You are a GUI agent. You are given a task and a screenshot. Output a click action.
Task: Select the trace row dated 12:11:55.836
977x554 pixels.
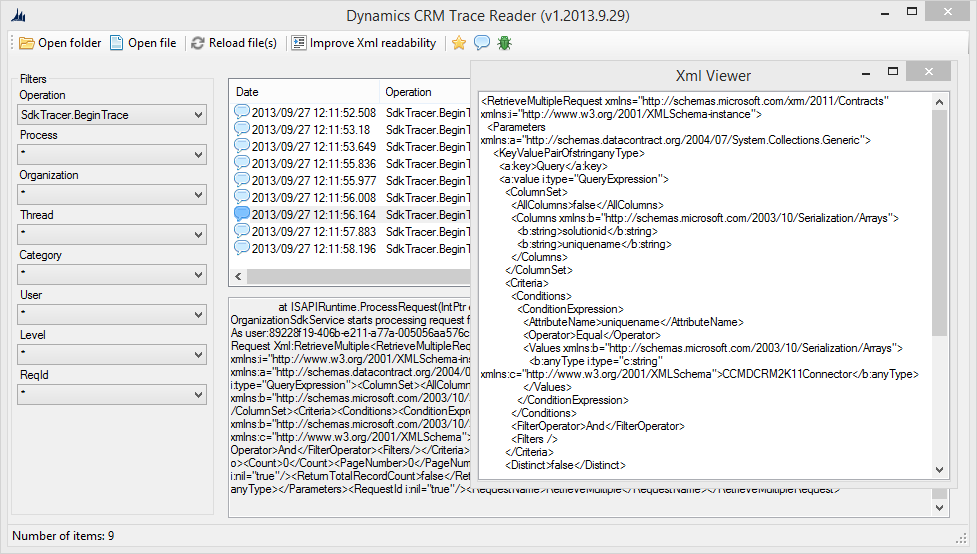tap(350, 163)
